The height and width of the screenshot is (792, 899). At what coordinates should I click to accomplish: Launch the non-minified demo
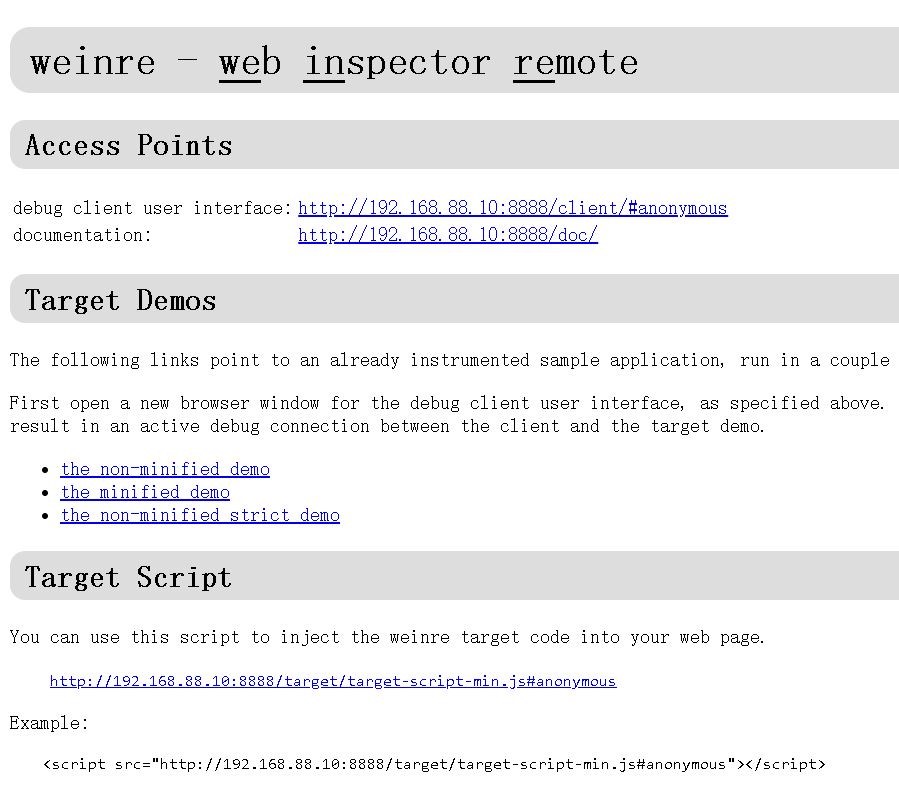coord(165,469)
